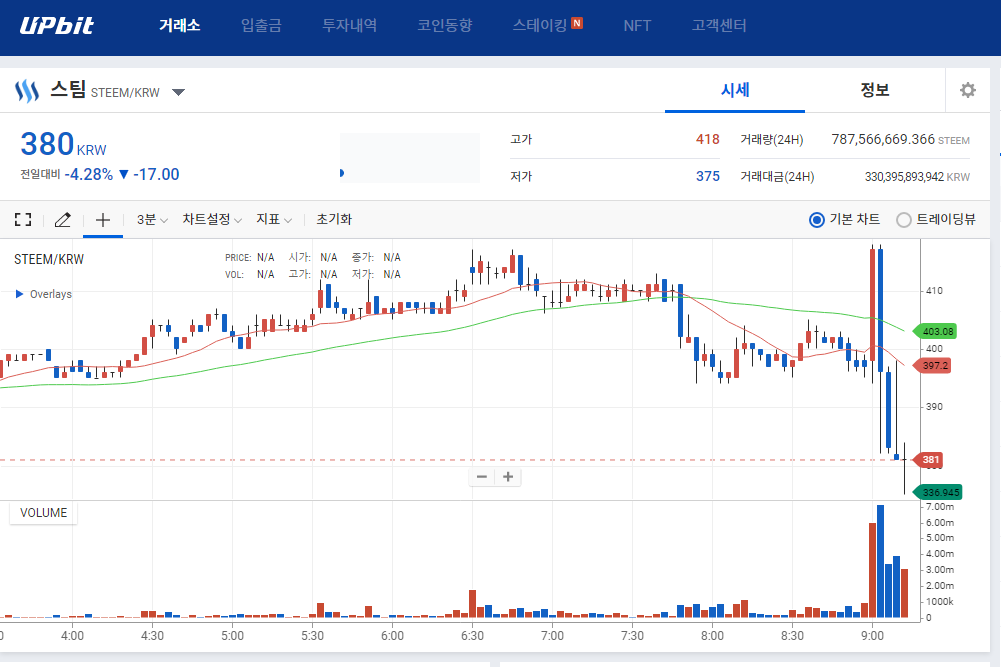Click the green 336.945 price tag
This screenshot has height=667, width=1001.
click(938, 492)
